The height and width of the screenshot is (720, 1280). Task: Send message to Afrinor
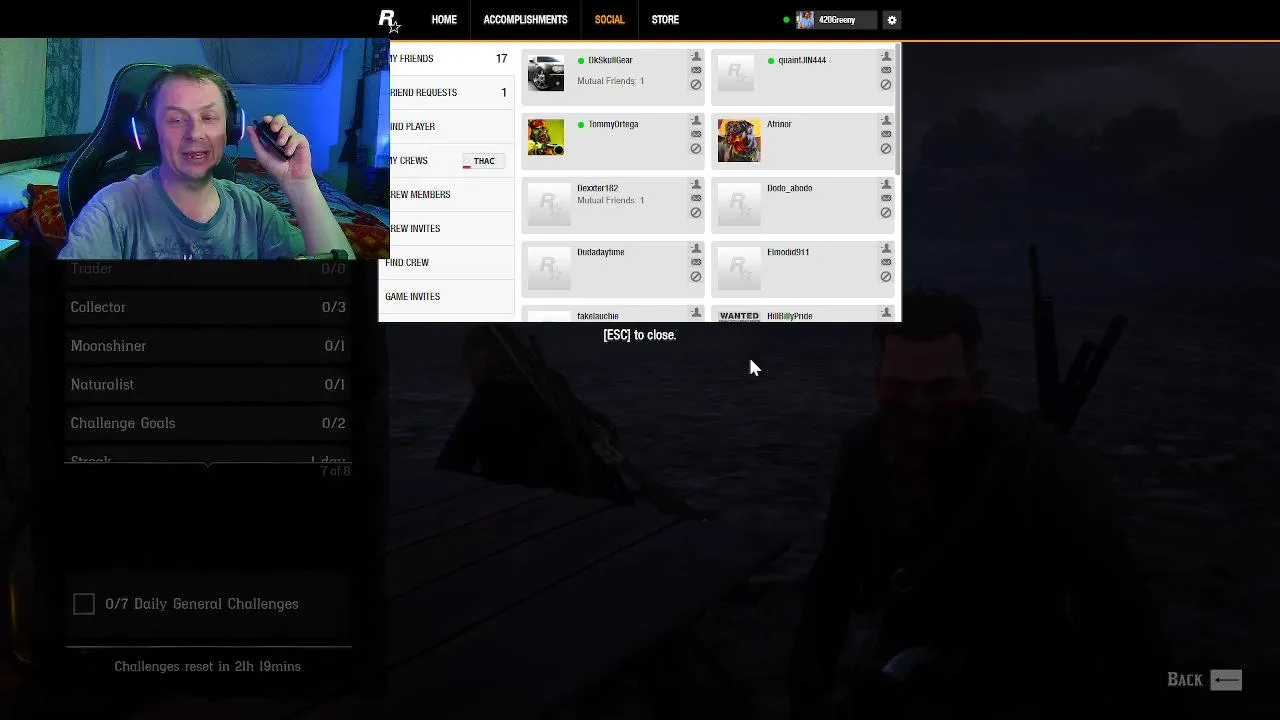[x=886, y=134]
